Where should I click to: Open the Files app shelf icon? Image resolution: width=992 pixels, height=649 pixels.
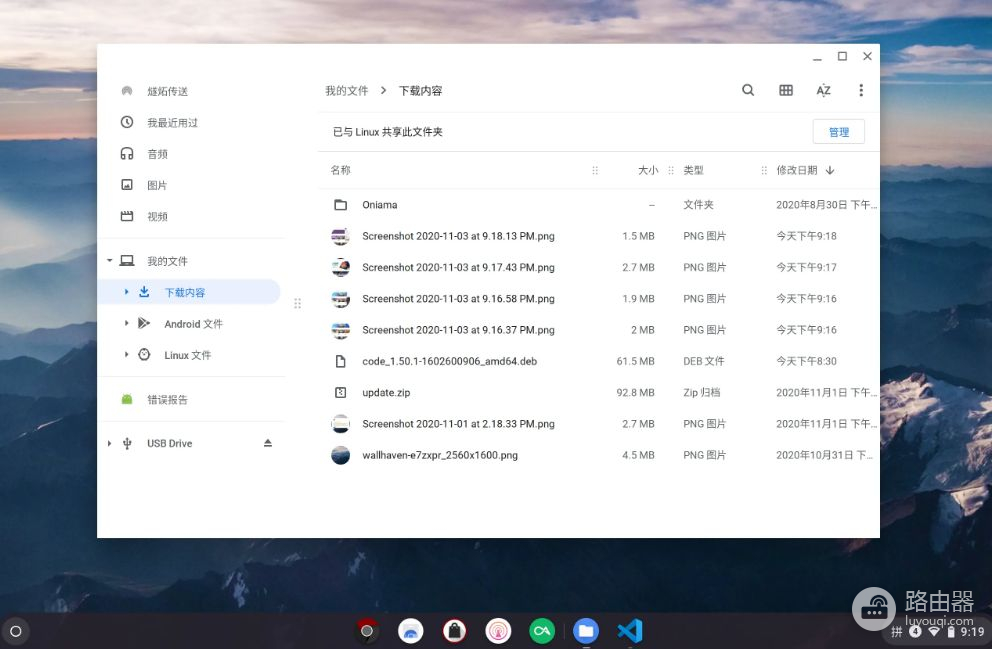(x=586, y=631)
